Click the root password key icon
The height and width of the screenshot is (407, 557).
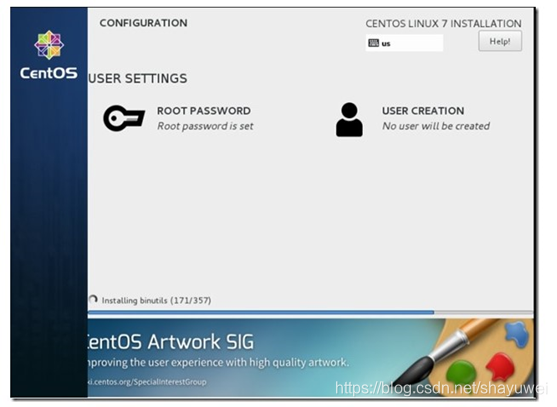(124, 118)
